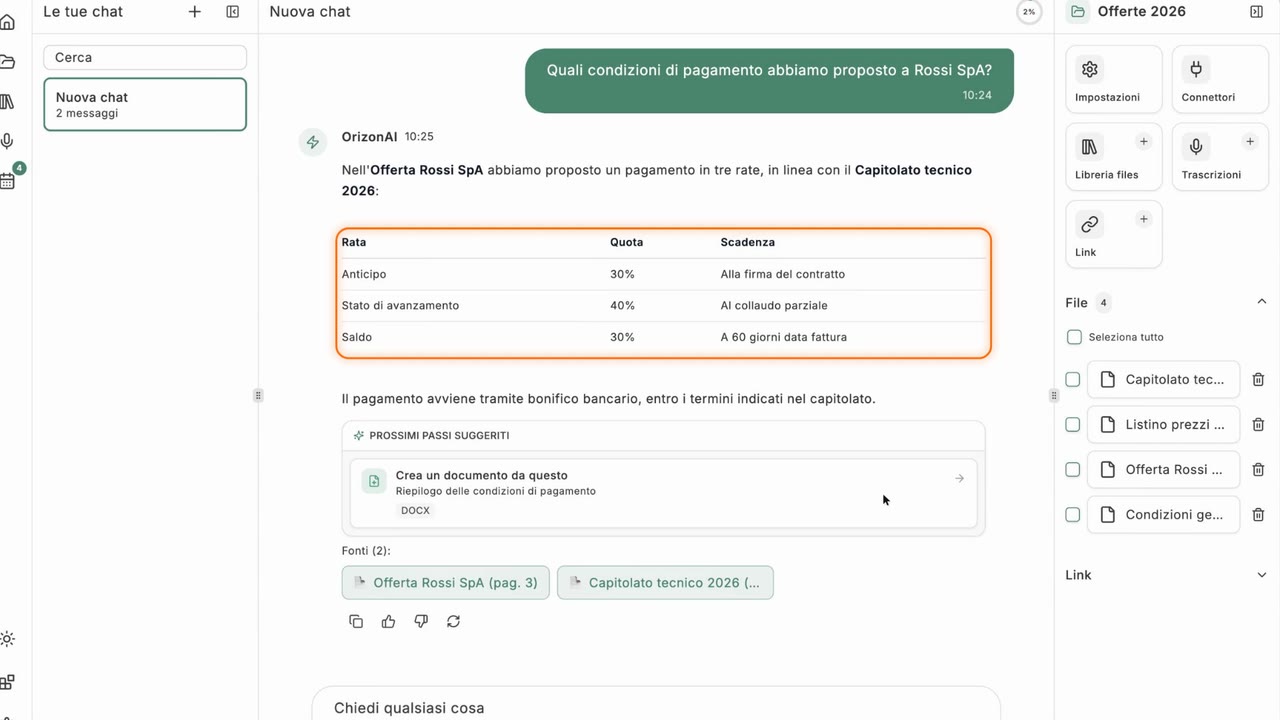Select the Nuova chat conversation
The height and width of the screenshot is (720, 1280).
[x=145, y=104]
